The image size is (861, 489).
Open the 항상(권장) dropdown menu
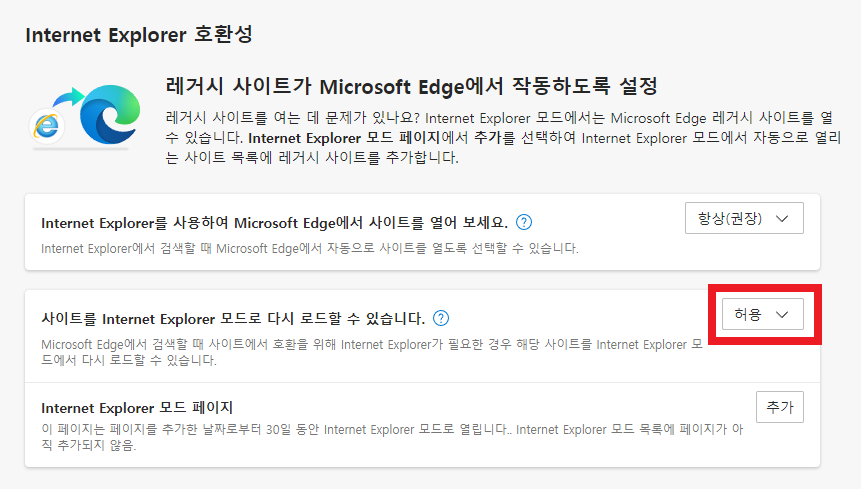744,218
